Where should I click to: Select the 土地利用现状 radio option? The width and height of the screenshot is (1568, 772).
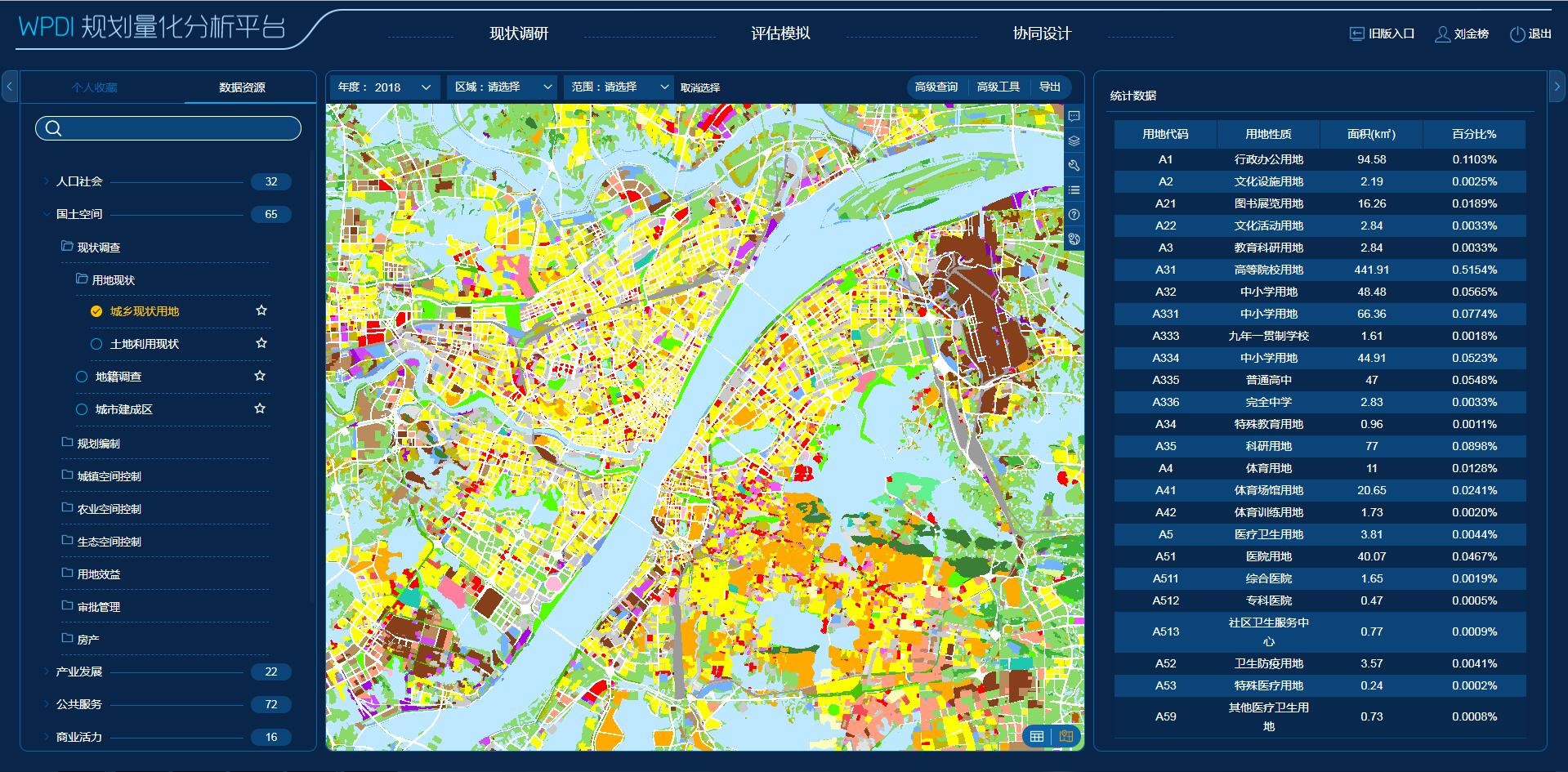[96, 344]
